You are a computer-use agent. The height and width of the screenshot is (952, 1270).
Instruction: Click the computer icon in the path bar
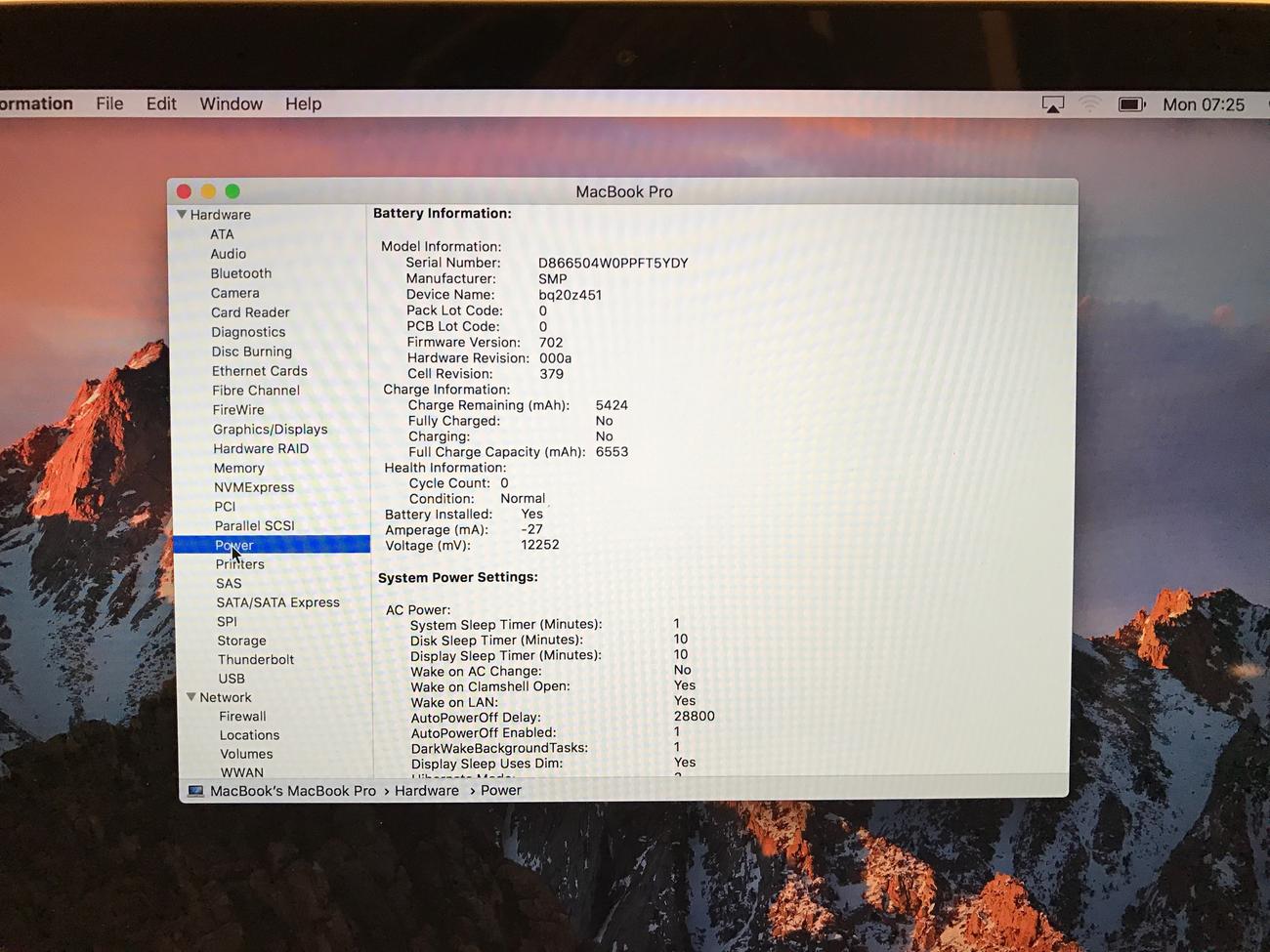tap(195, 791)
